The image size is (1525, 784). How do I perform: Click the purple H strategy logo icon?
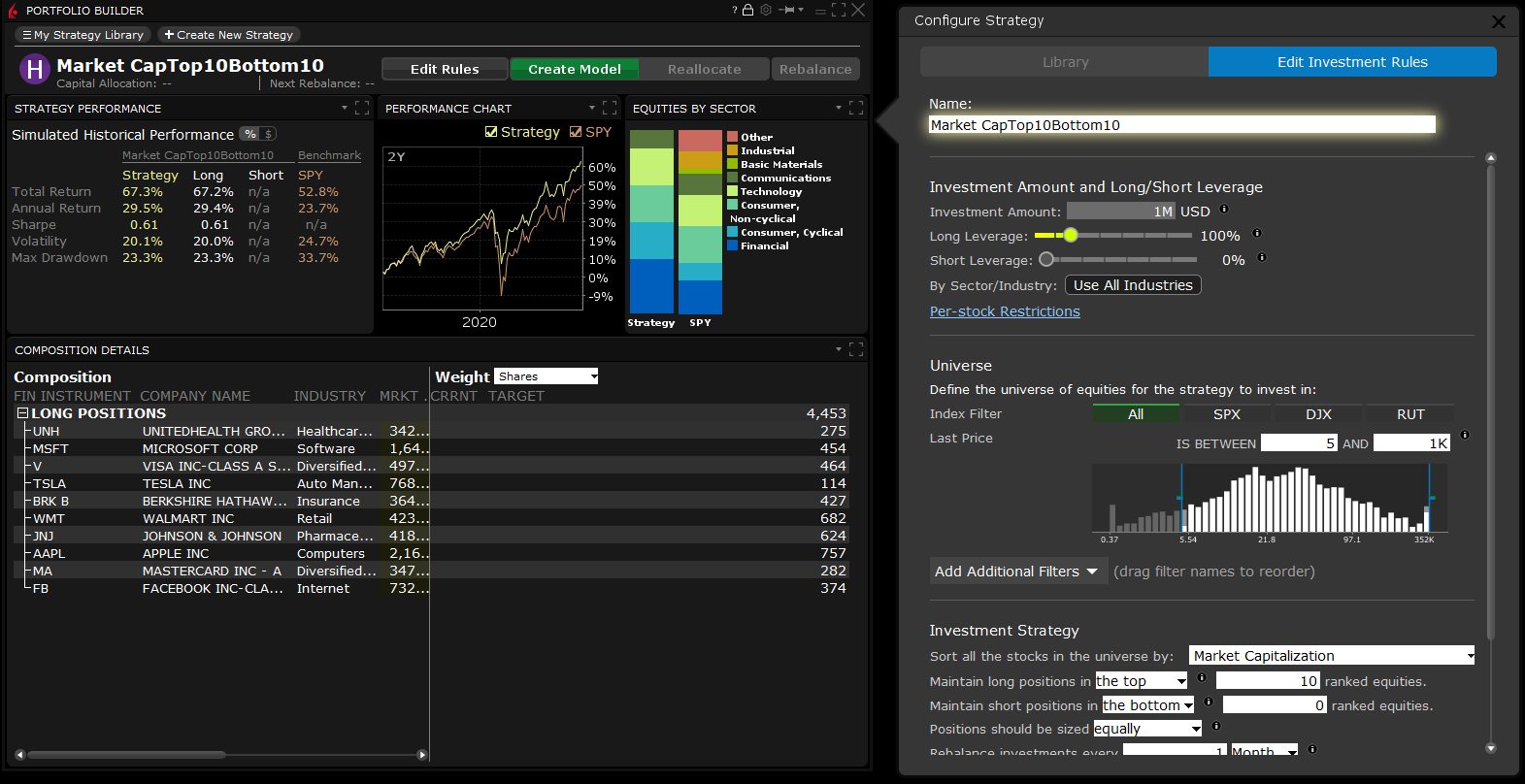pos(35,70)
